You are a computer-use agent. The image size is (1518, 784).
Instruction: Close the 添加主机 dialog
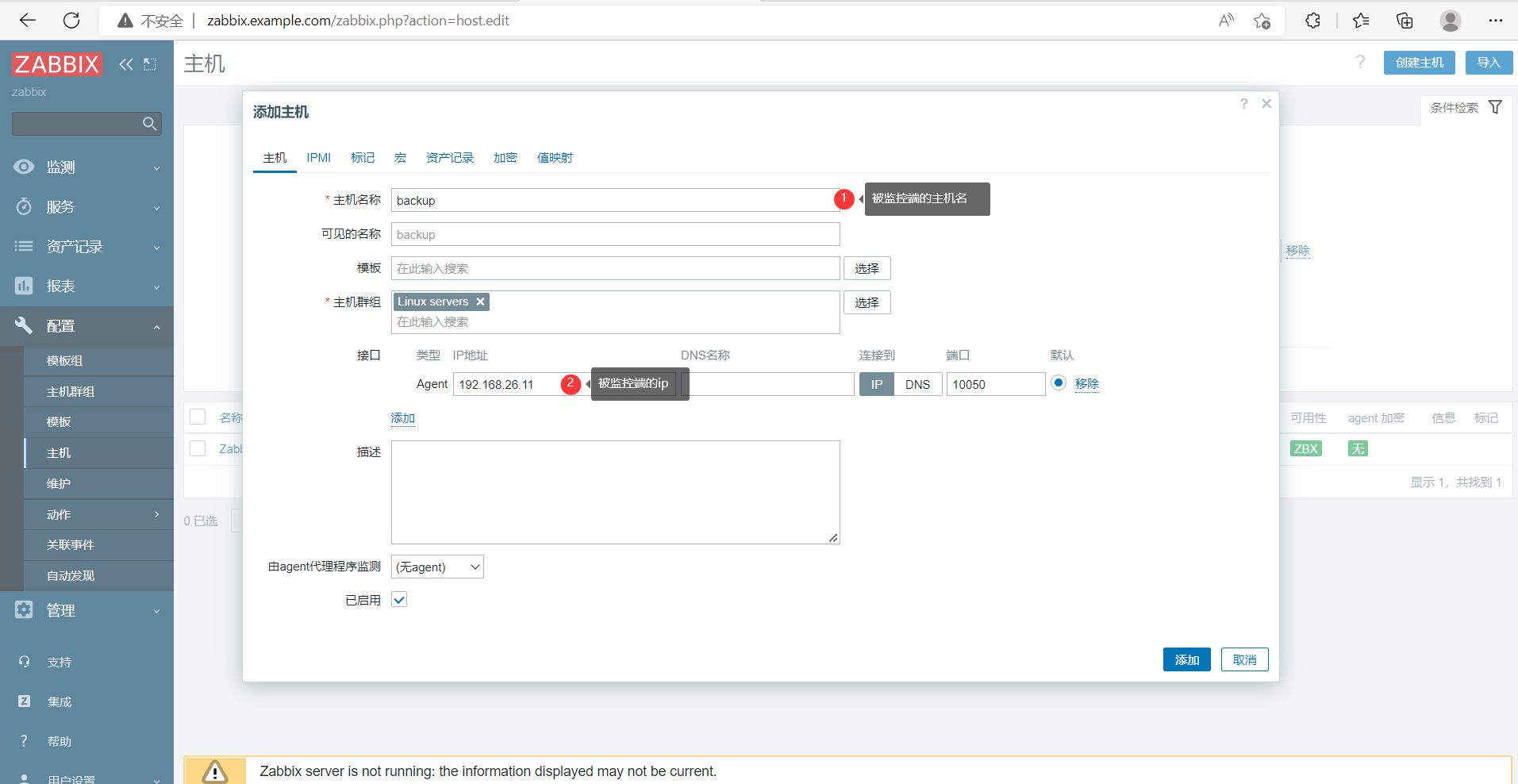tap(1266, 104)
